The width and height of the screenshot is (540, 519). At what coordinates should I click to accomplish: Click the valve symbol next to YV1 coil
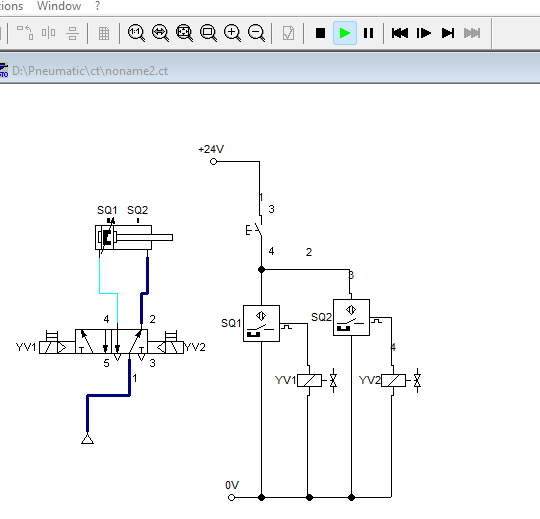coord(333,381)
